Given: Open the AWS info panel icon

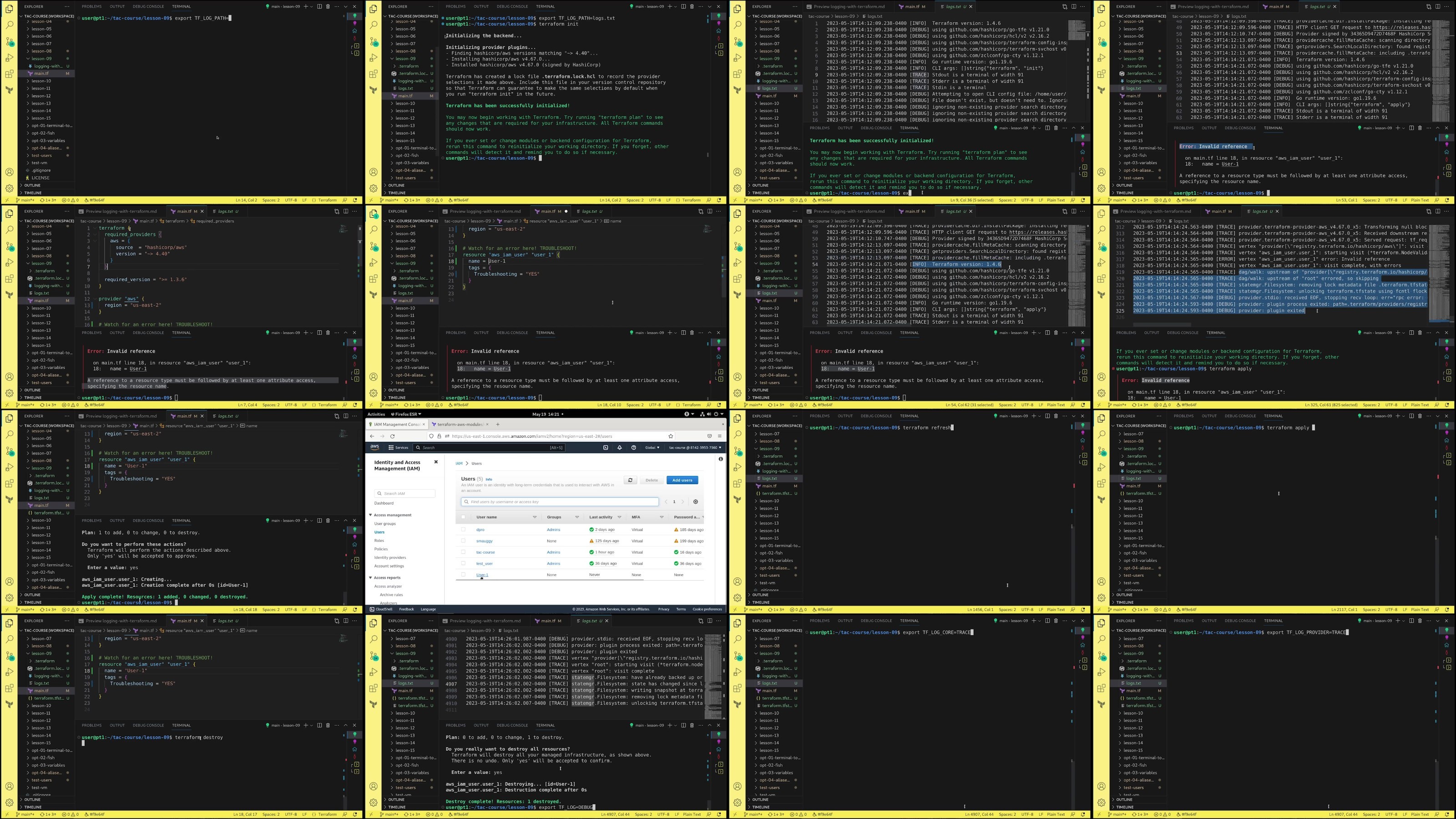Looking at the screenshot, I should tap(721, 459).
